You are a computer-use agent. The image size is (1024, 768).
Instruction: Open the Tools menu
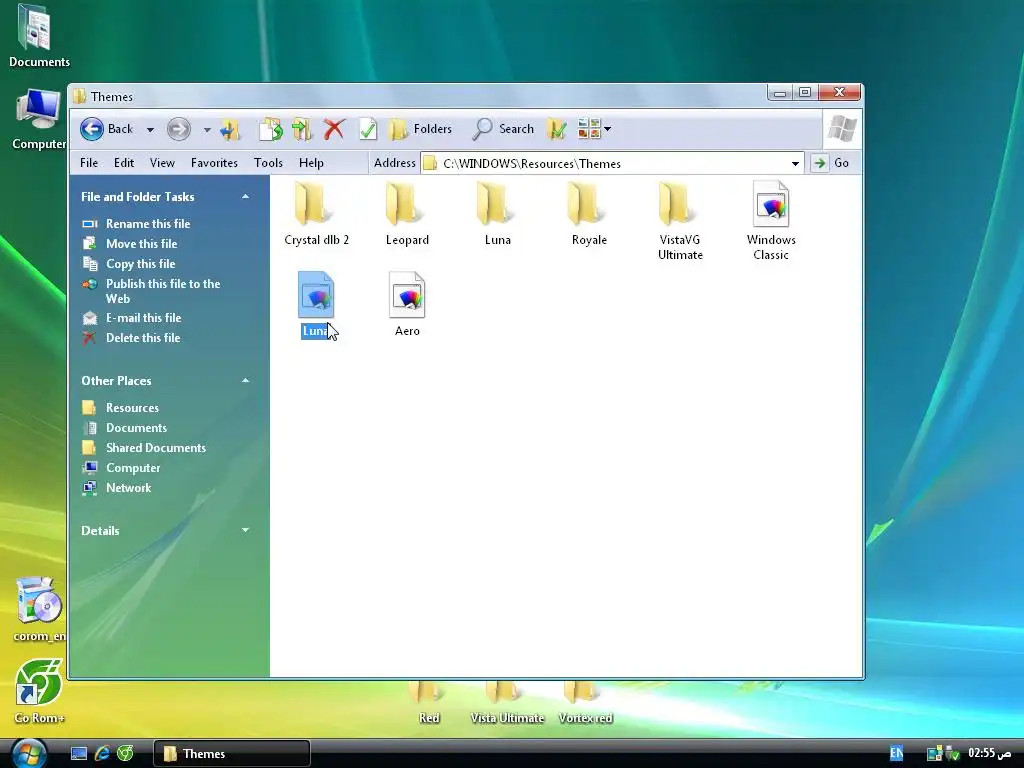[x=268, y=163]
